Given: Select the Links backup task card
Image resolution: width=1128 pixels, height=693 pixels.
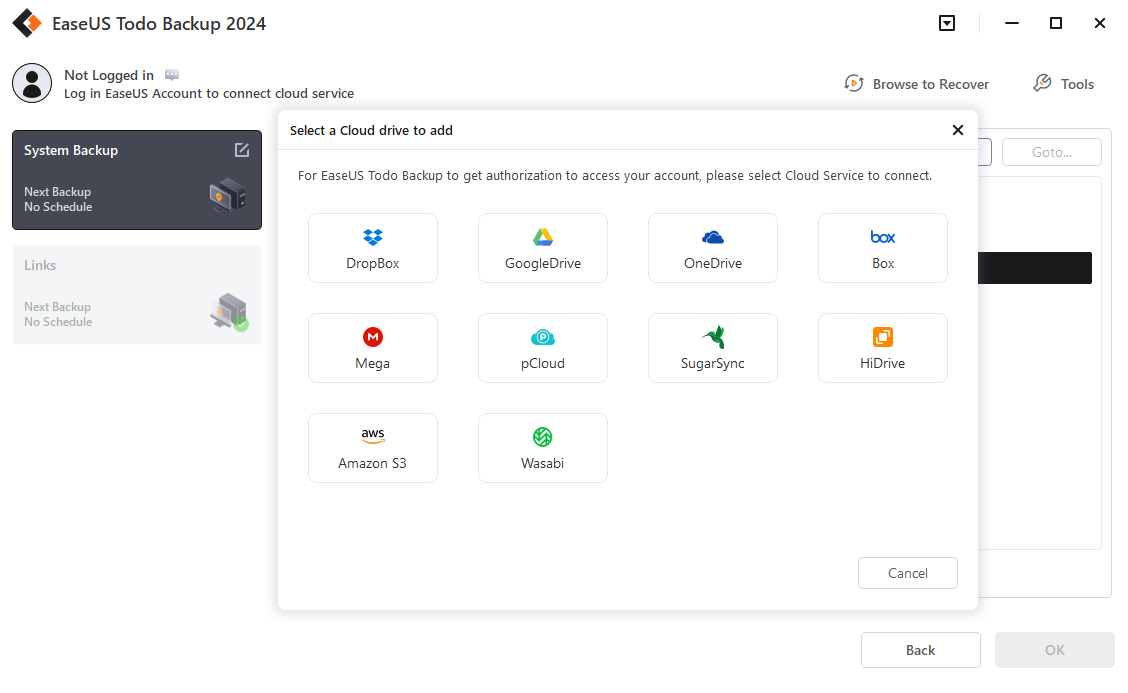Looking at the screenshot, I should [x=137, y=295].
